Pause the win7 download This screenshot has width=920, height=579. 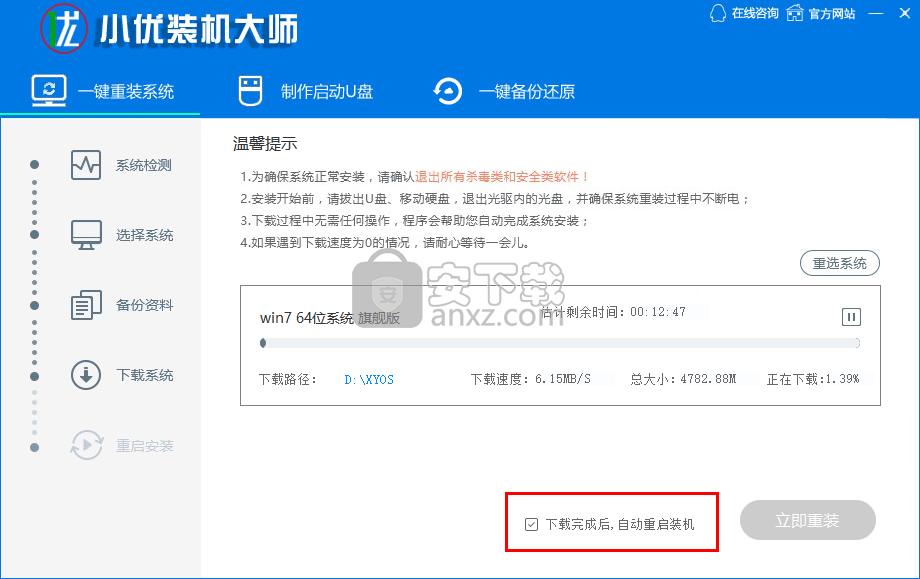pyautogui.click(x=851, y=317)
